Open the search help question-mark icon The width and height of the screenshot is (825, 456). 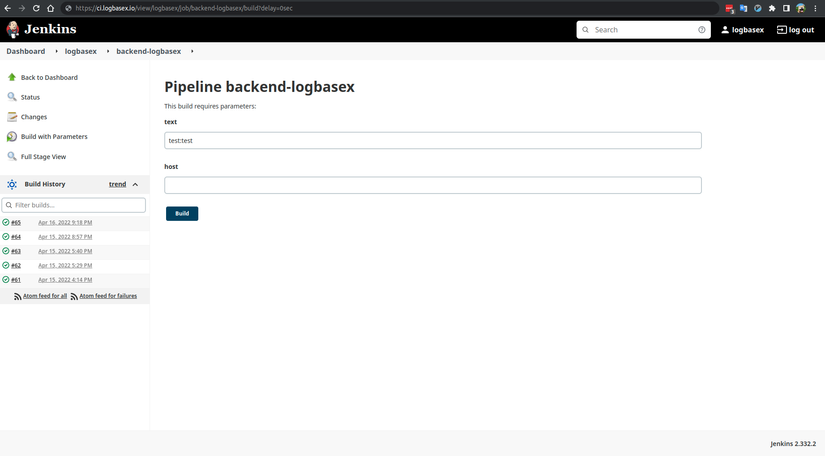click(x=701, y=30)
